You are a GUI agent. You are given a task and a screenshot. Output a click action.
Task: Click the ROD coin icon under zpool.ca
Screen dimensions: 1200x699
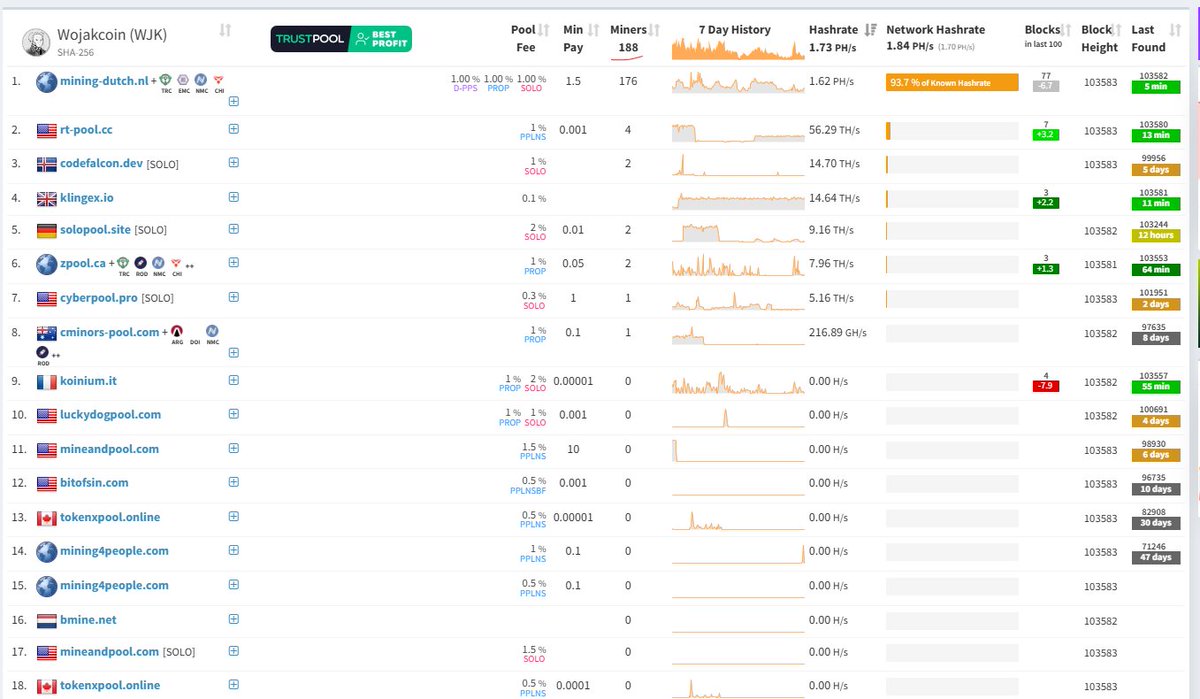[x=141, y=262]
